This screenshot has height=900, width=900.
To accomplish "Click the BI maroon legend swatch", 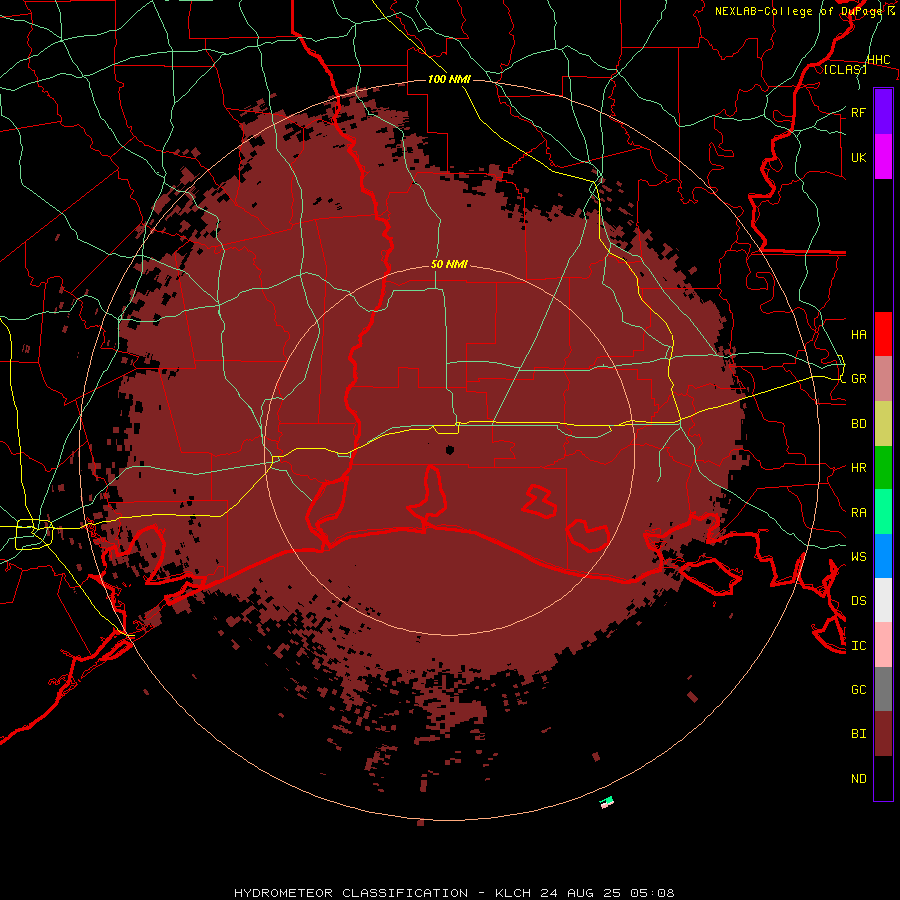I will pyautogui.click(x=883, y=734).
